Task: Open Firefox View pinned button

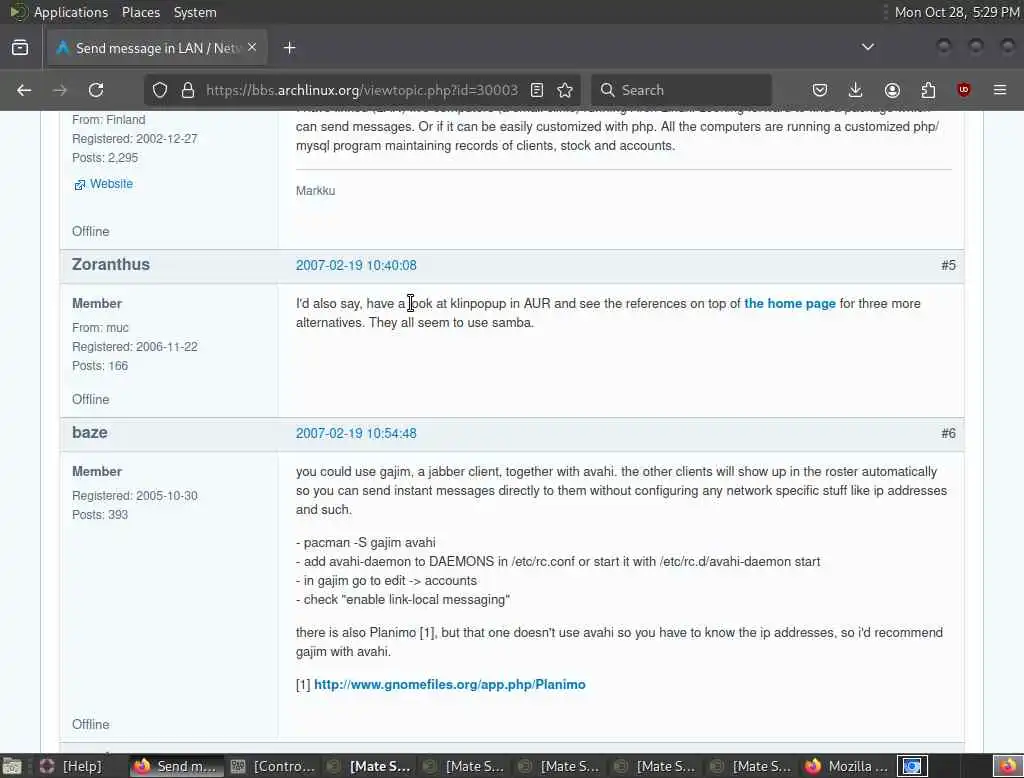Action: coord(20,48)
